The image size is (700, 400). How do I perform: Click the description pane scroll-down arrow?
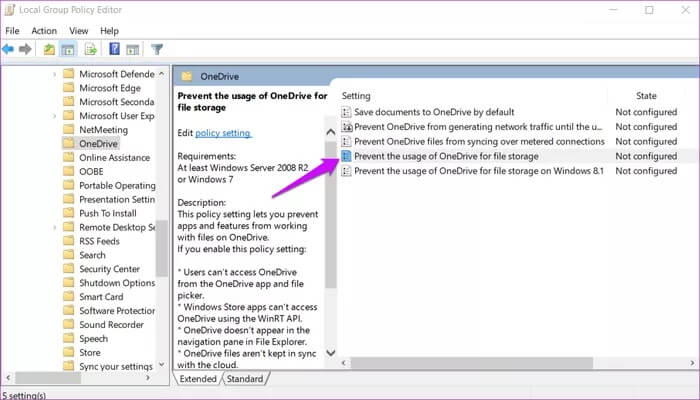coord(331,353)
